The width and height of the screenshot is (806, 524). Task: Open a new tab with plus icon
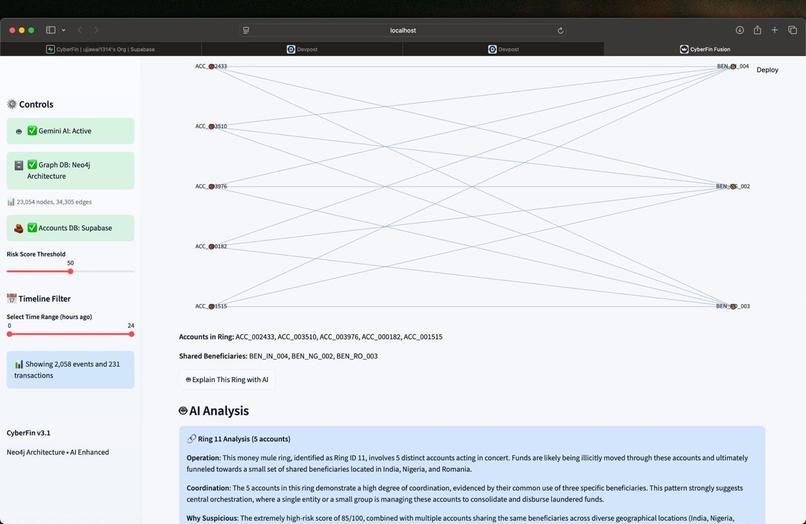coord(775,30)
